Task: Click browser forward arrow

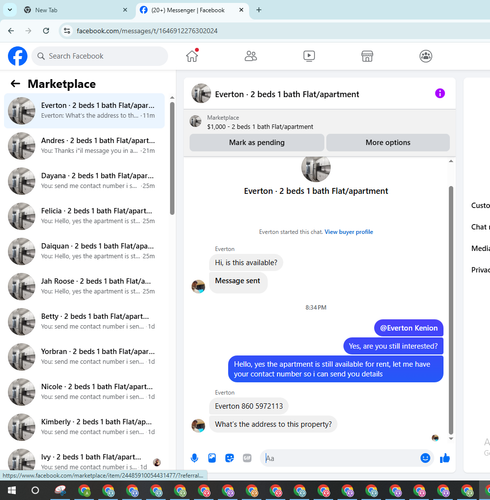Action: [28, 31]
